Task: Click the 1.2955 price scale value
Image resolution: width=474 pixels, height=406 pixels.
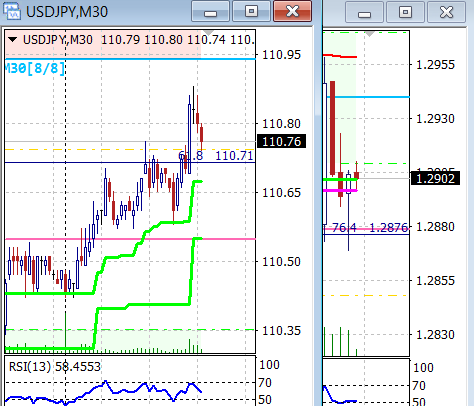Action: (435, 65)
